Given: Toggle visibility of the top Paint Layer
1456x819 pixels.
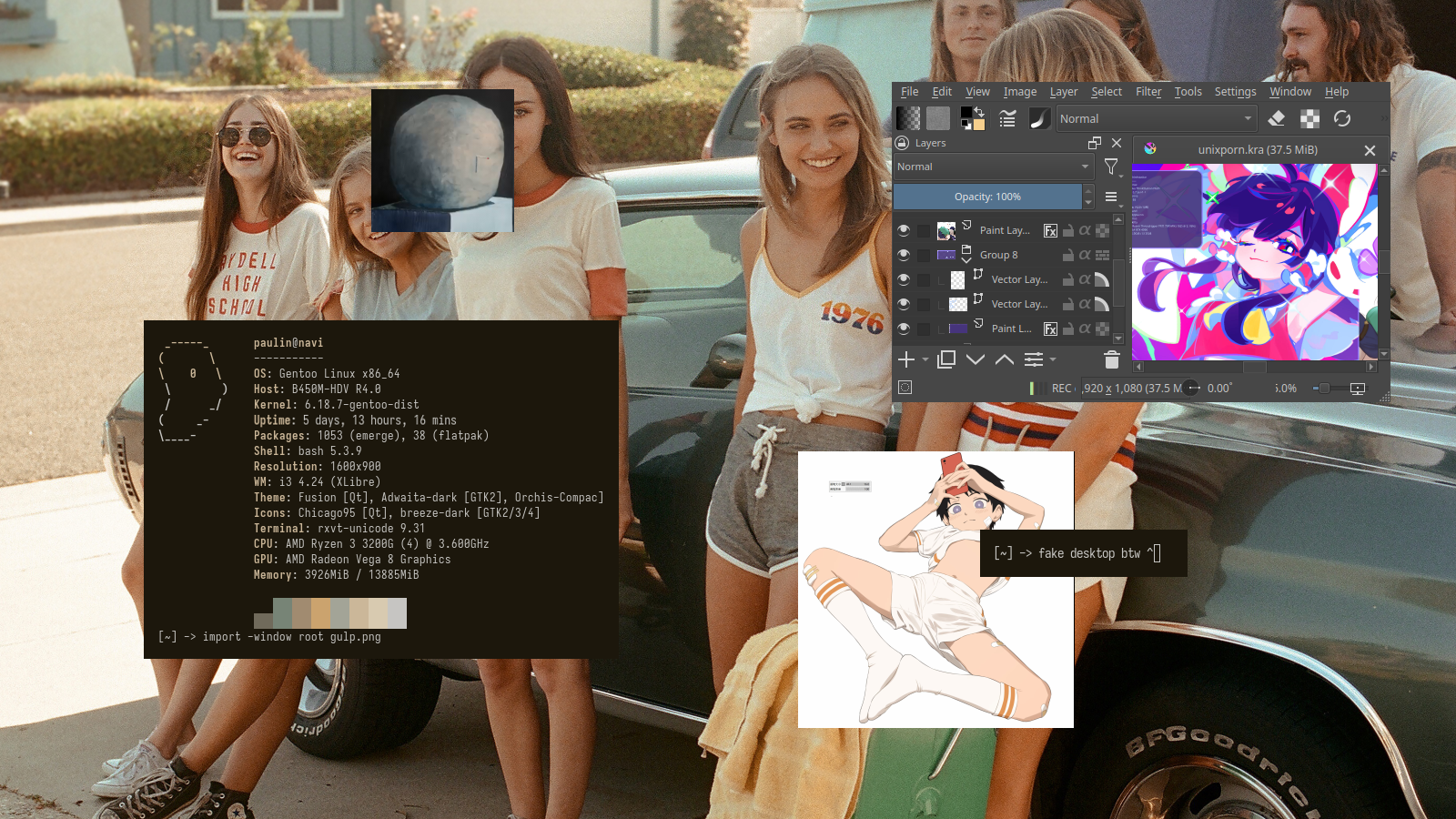Looking at the screenshot, I should [904, 230].
